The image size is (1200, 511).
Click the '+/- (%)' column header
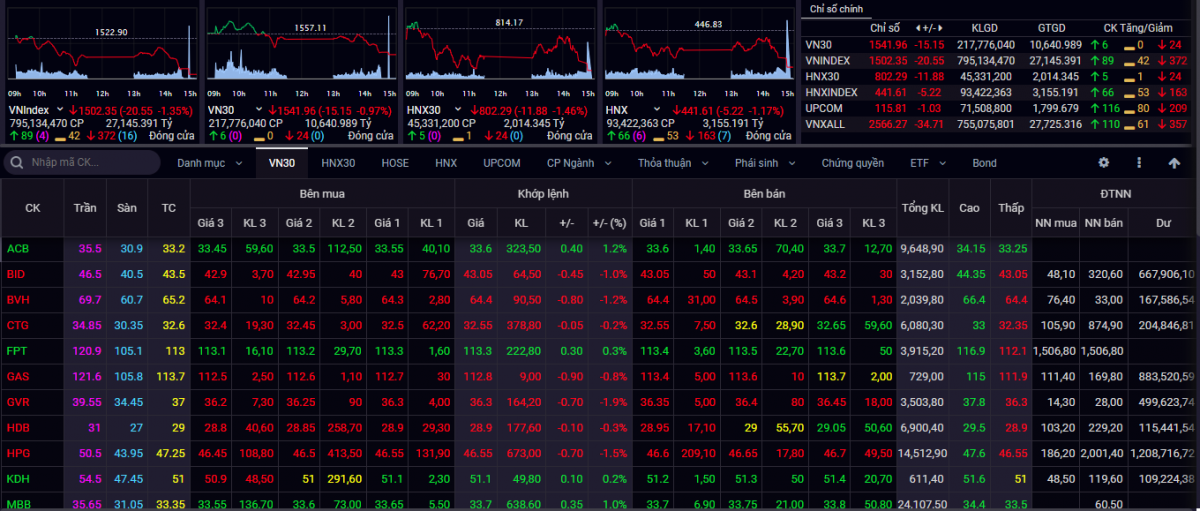[x=609, y=222]
